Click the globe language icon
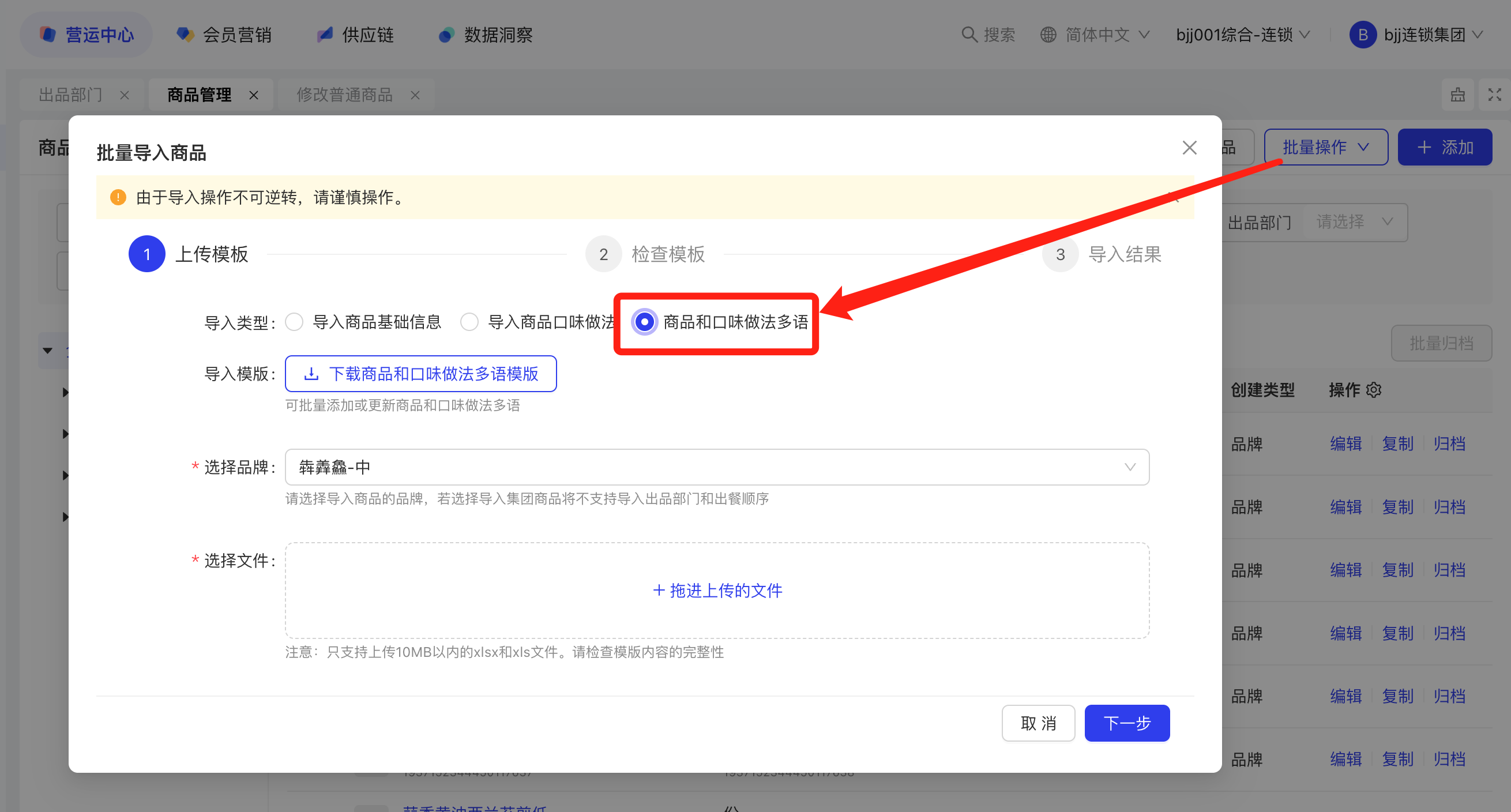The image size is (1511, 812). click(1048, 35)
